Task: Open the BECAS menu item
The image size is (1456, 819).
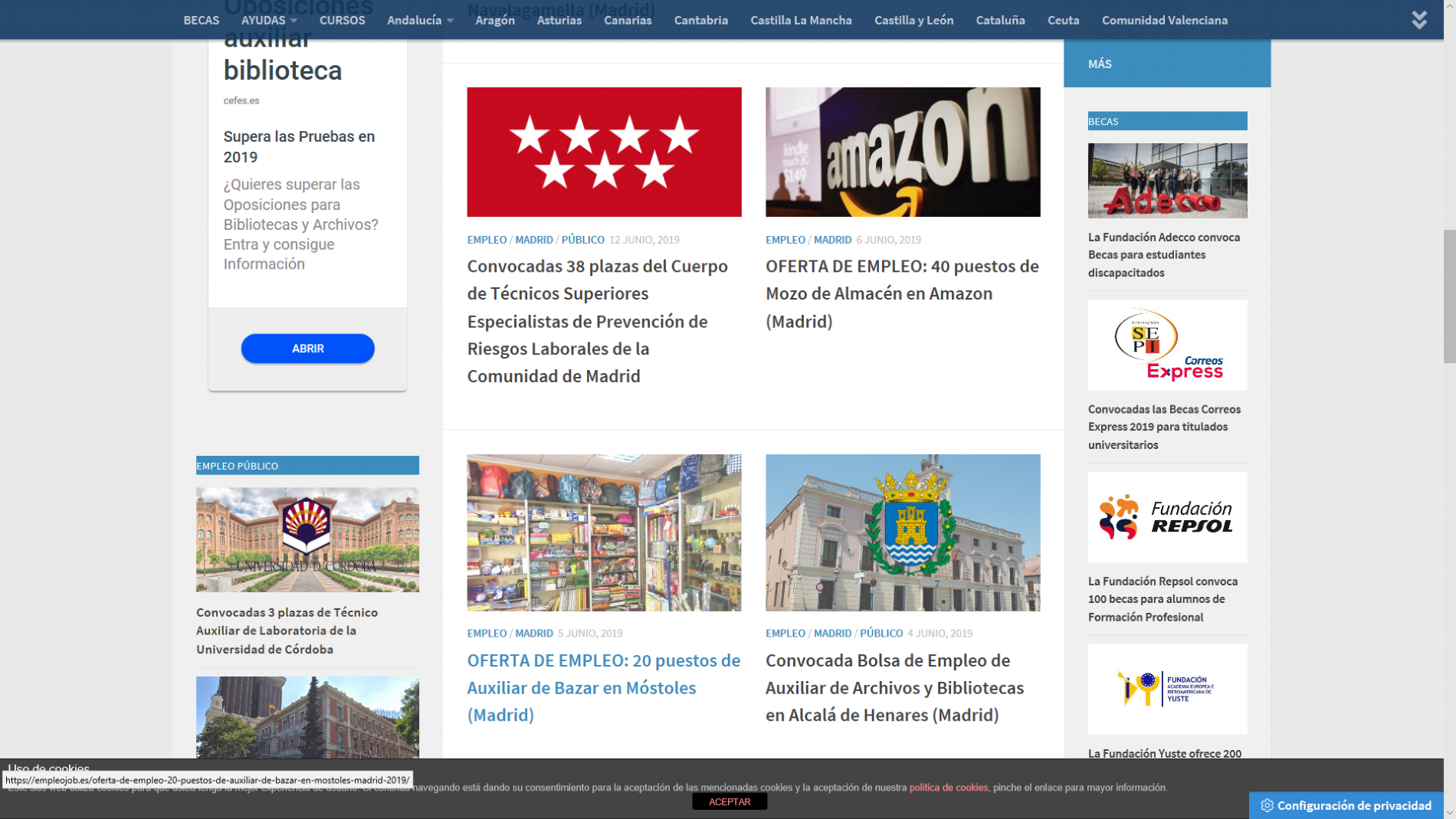Action: pos(201,20)
